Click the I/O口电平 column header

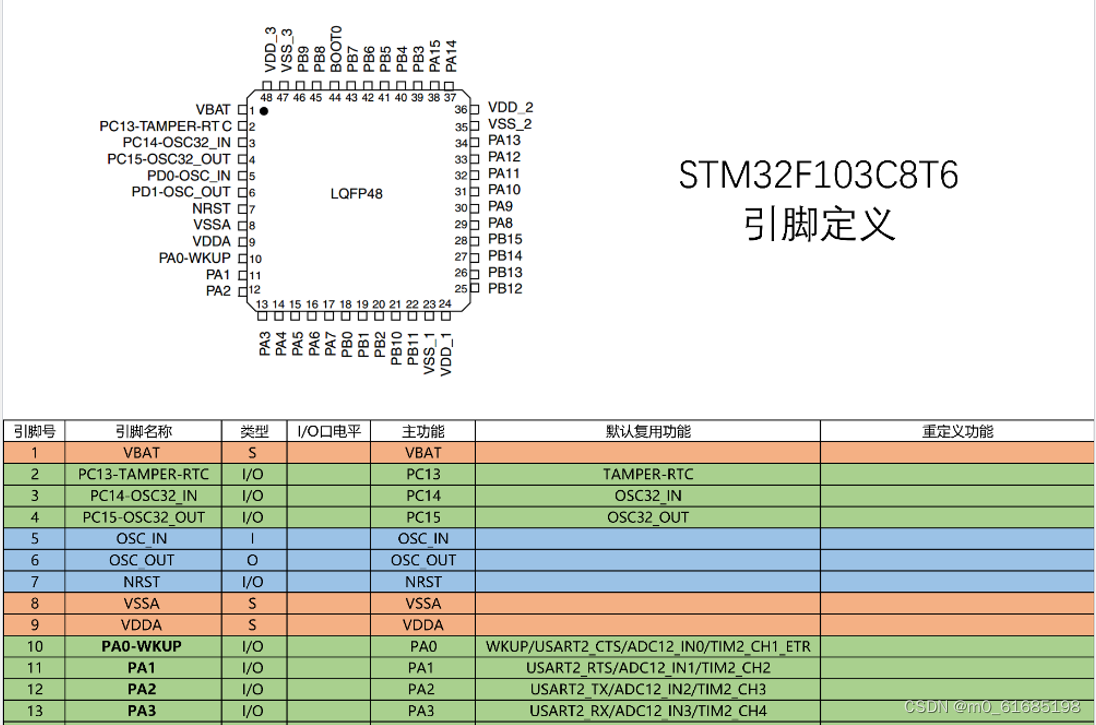329,431
